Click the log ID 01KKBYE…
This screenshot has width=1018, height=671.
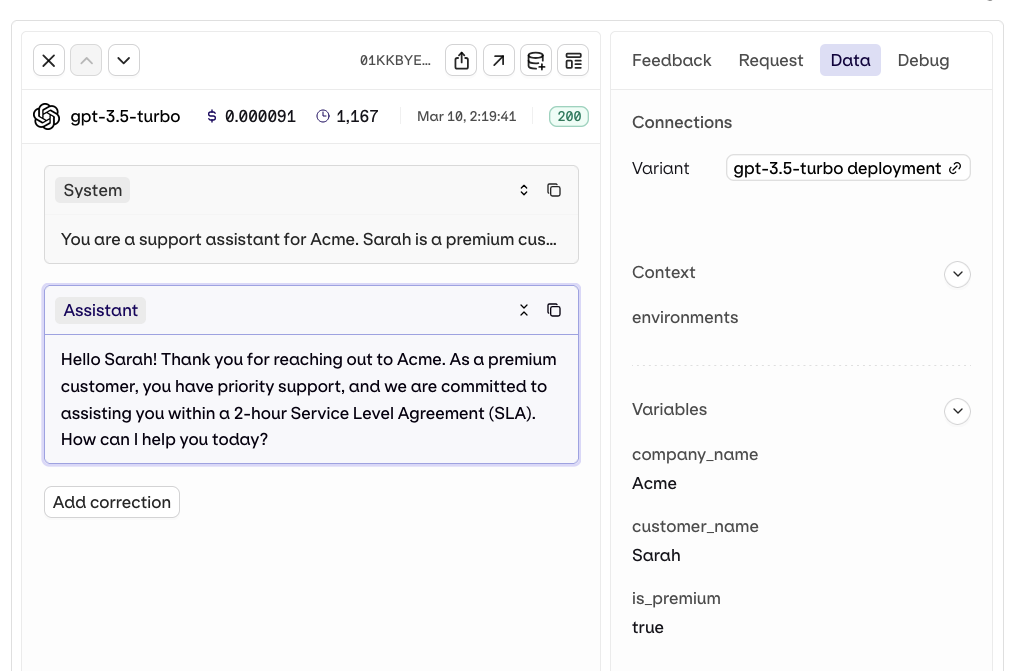point(395,60)
